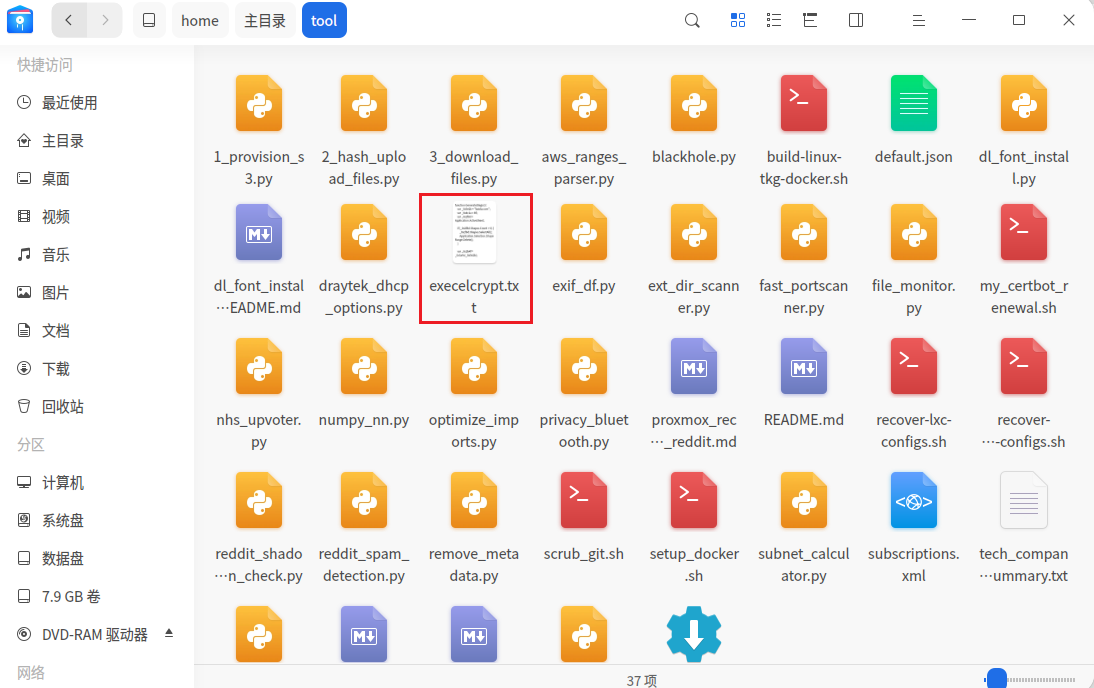The image size is (1094, 688).
Task: Select the execelcrypt.txt file thumbnail
Action: point(474,232)
